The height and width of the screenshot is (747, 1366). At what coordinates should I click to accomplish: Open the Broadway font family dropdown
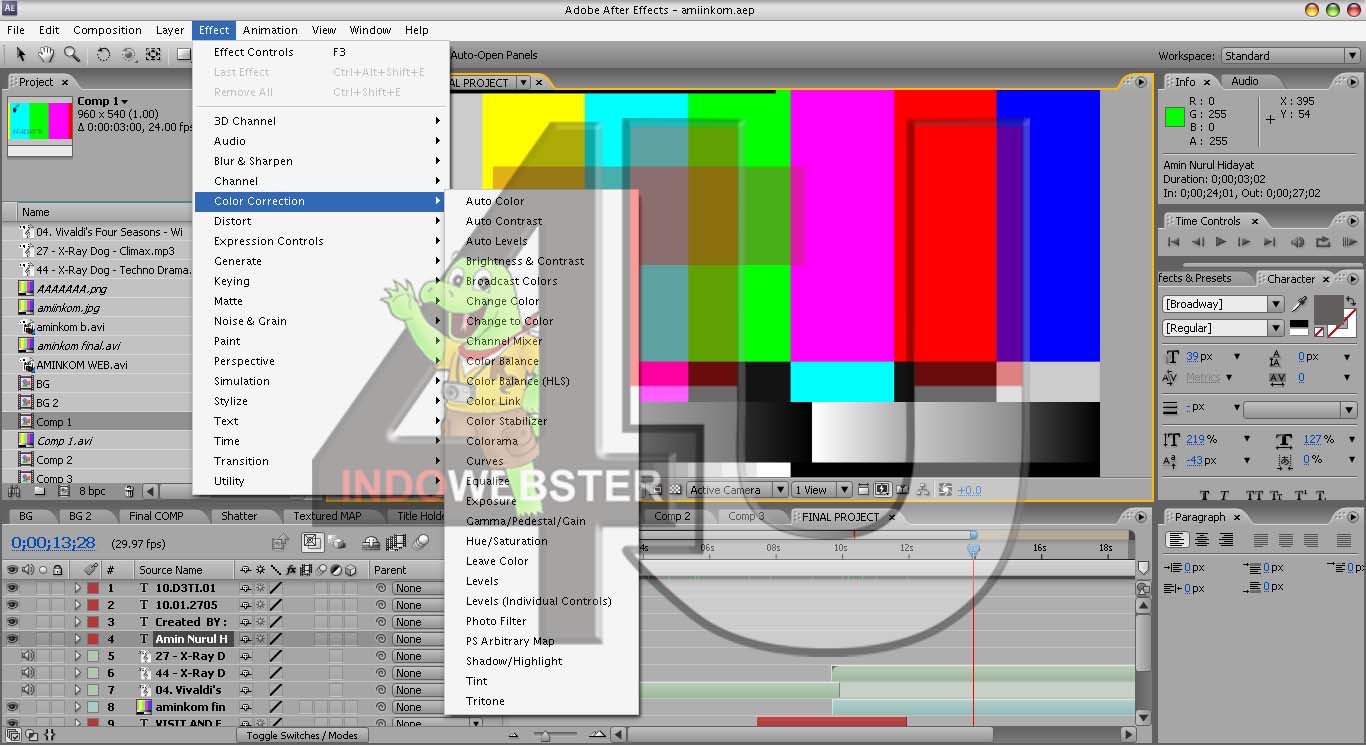[1276, 304]
